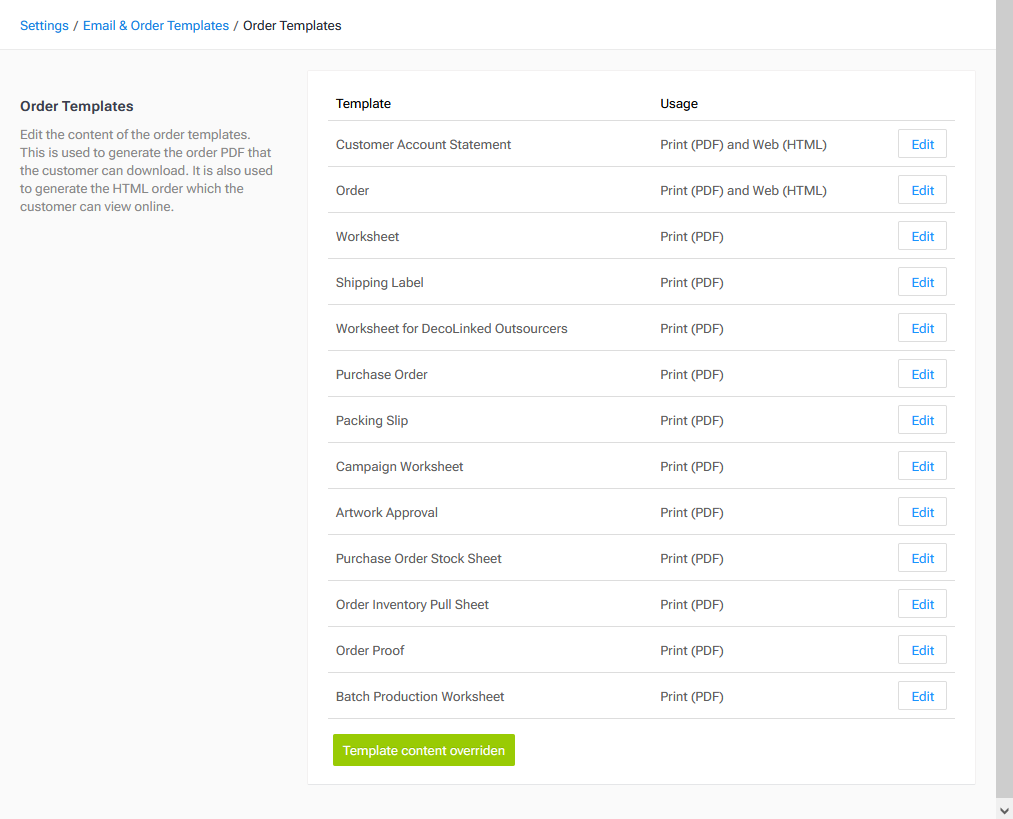The height and width of the screenshot is (819, 1013).
Task: Edit the Packing Slip template
Action: pos(921,419)
